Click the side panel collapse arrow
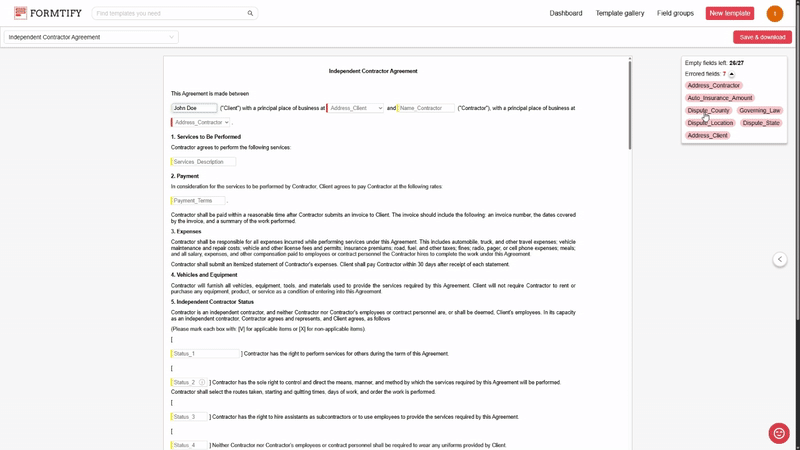This screenshot has height=450, width=800. [780, 260]
